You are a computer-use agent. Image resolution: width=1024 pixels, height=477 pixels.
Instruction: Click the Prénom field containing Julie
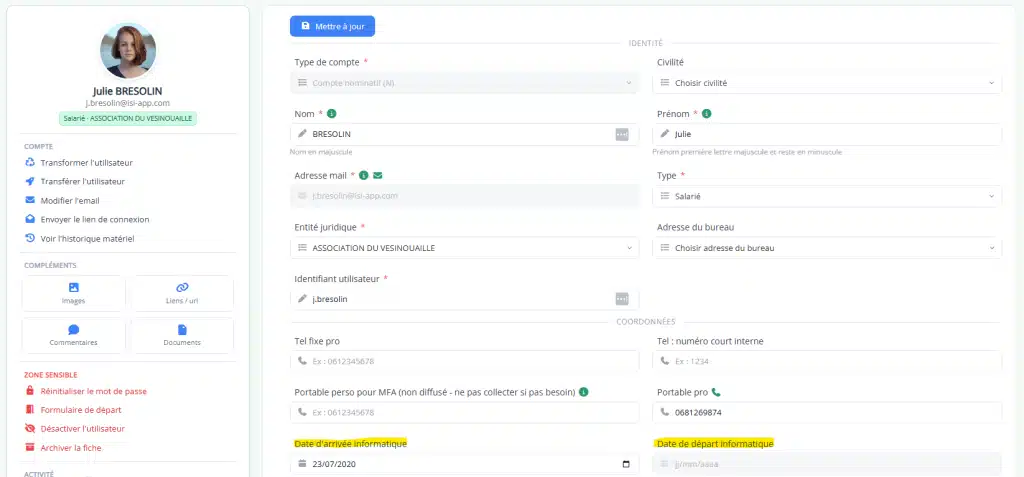[827, 134]
